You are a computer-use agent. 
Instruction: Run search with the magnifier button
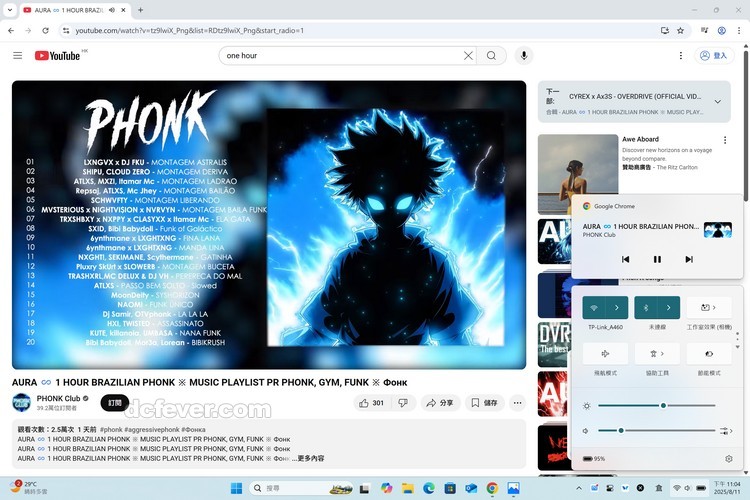point(491,56)
